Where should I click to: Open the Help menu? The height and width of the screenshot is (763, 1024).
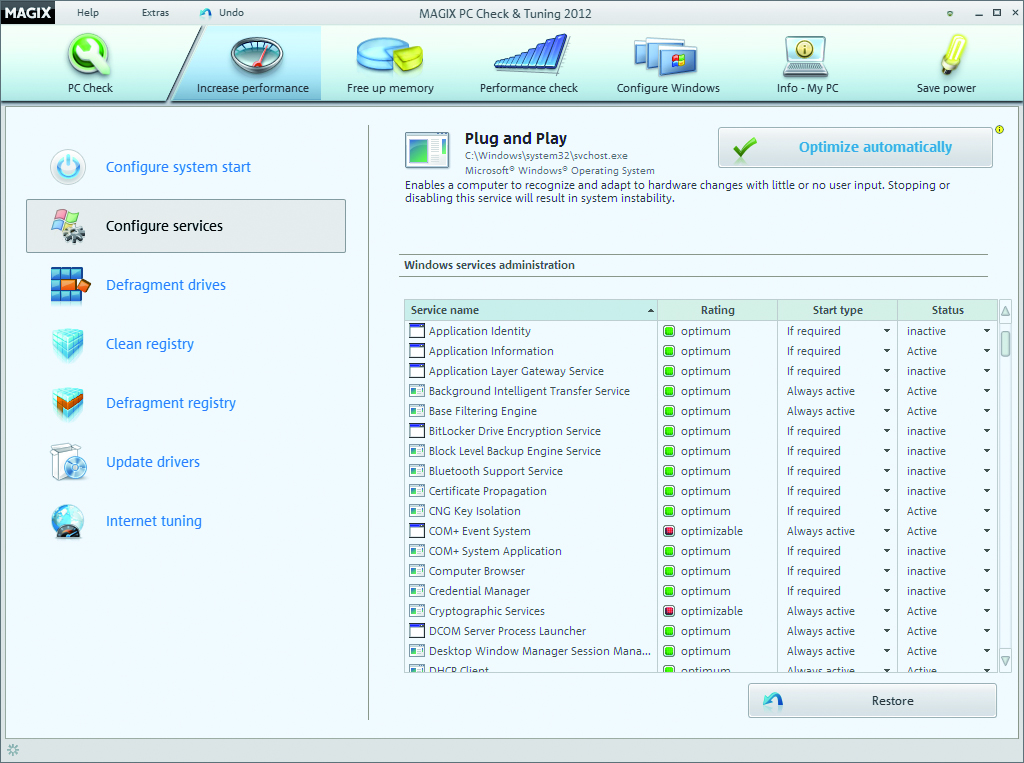[x=88, y=12]
